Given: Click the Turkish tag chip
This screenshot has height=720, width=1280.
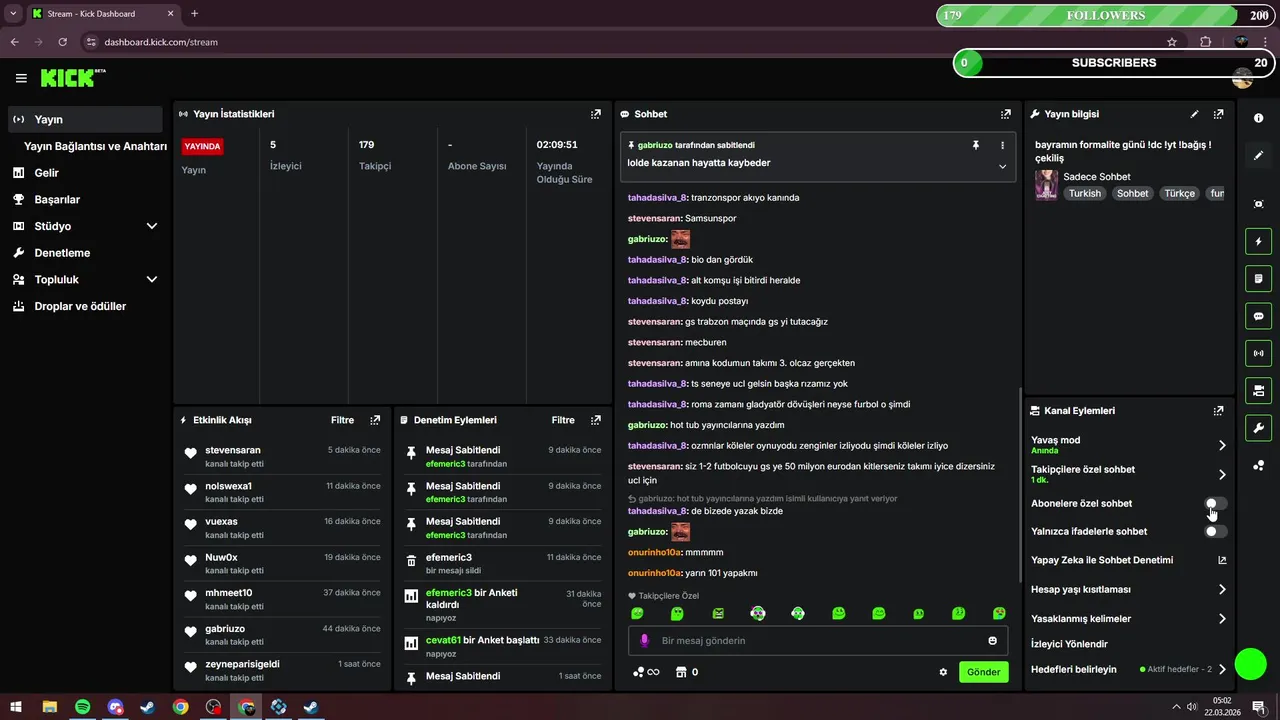Looking at the screenshot, I should 1084,193.
